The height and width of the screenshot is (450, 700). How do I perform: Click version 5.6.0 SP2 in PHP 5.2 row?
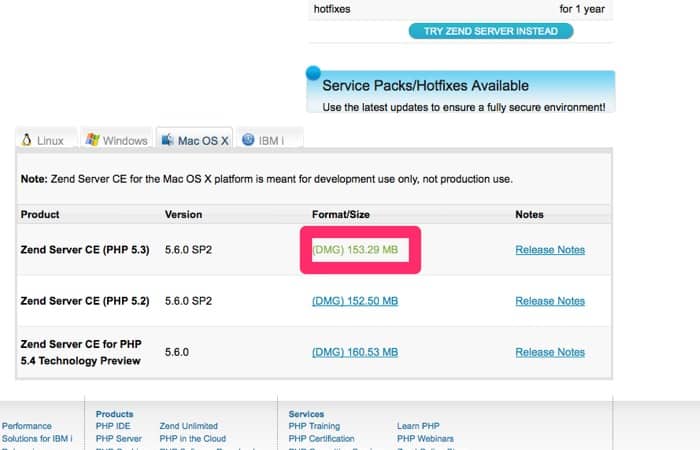[x=188, y=301]
